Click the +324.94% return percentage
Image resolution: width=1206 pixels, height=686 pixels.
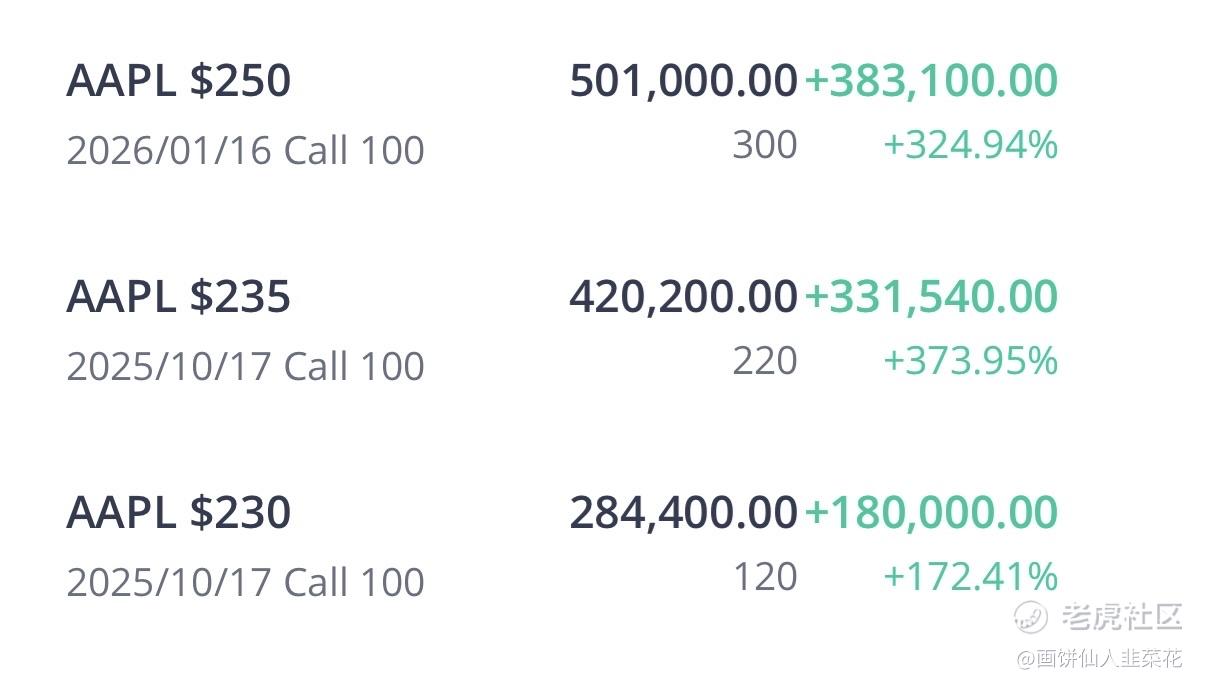[x=970, y=146]
